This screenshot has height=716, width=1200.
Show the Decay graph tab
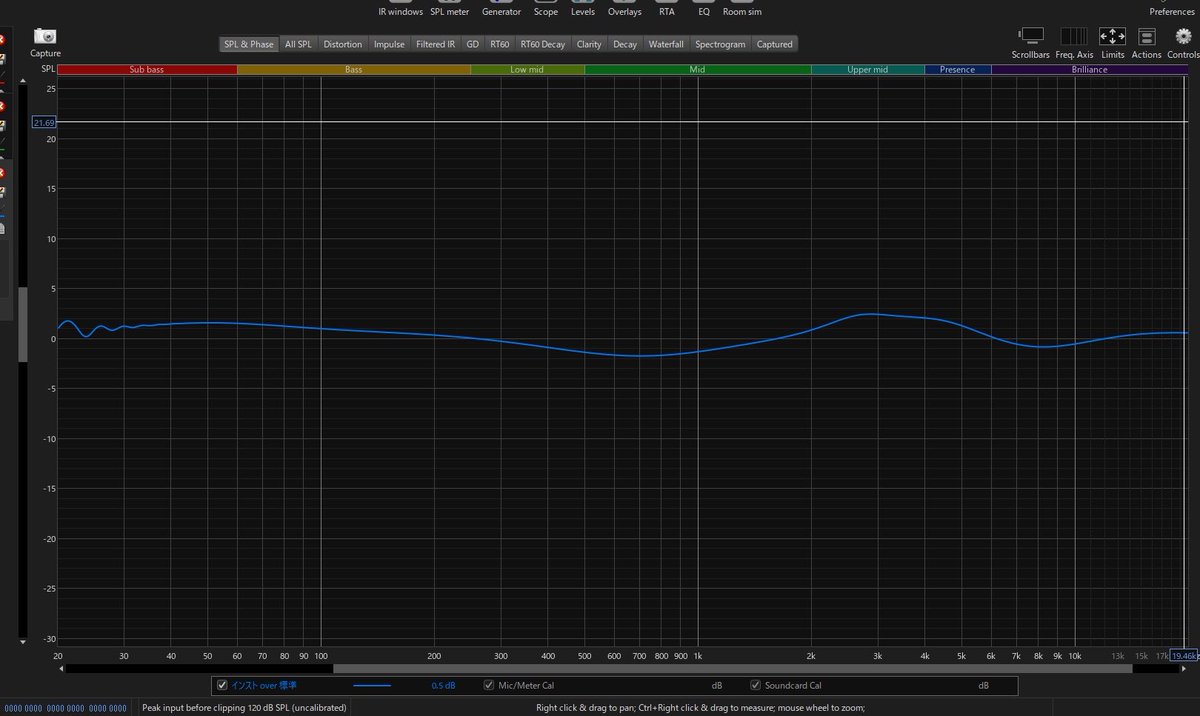[625, 44]
